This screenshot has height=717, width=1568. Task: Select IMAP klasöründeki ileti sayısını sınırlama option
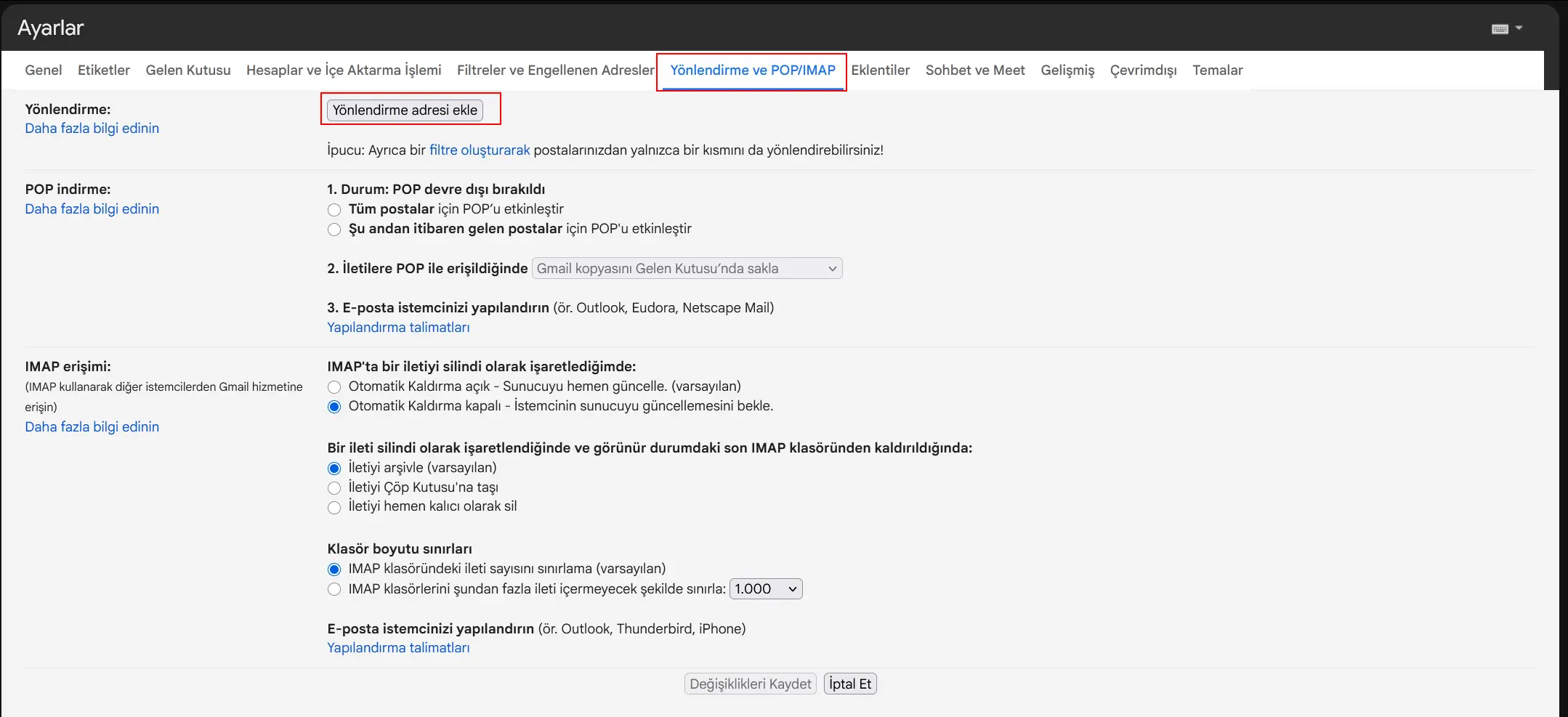[x=334, y=570]
